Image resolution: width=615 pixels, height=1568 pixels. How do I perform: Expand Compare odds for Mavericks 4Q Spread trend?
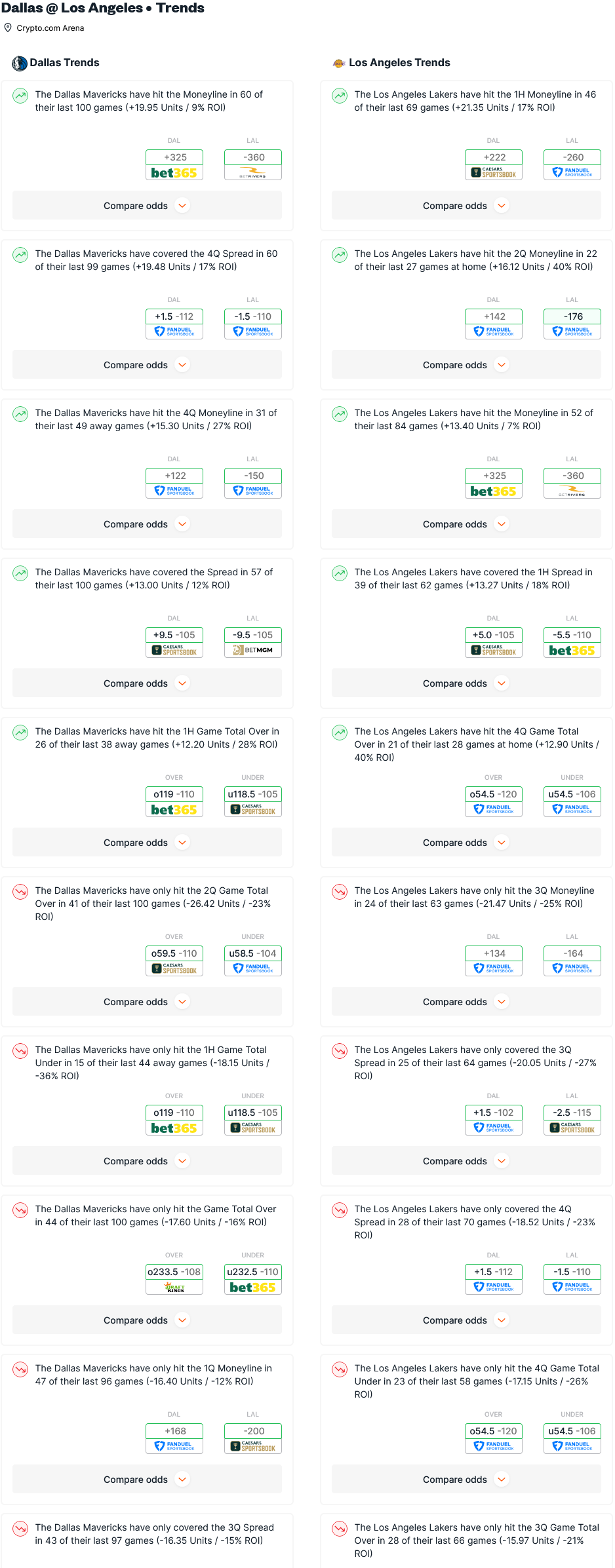[147, 365]
